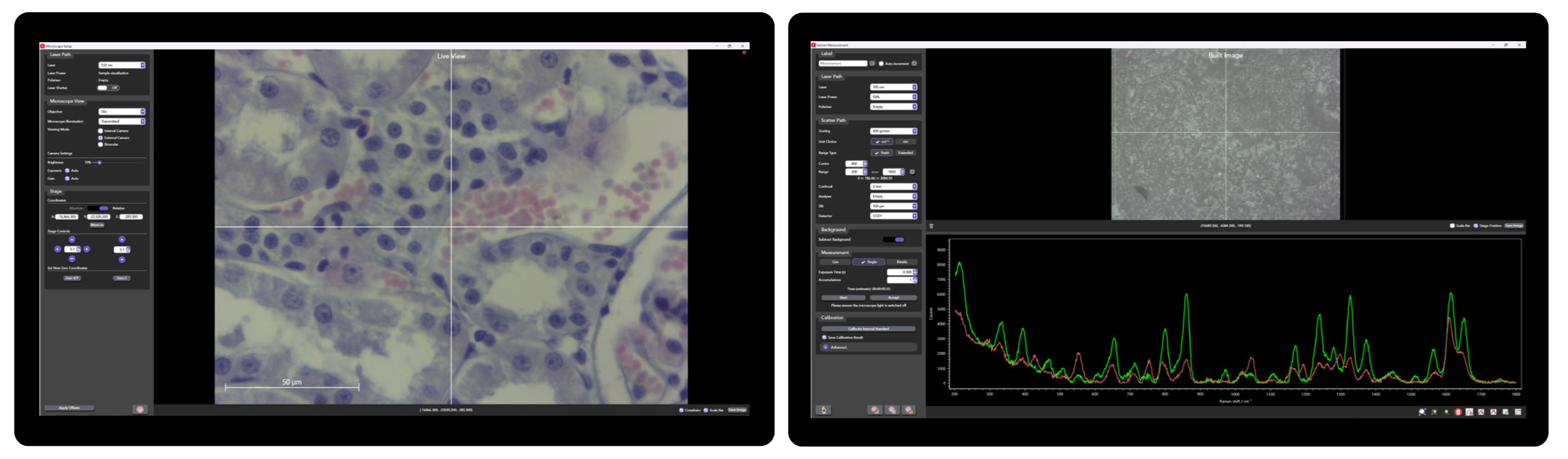Toggle the Subtract Background switch
This screenshot has height=459, width=1568.
(x=894, y=240)
